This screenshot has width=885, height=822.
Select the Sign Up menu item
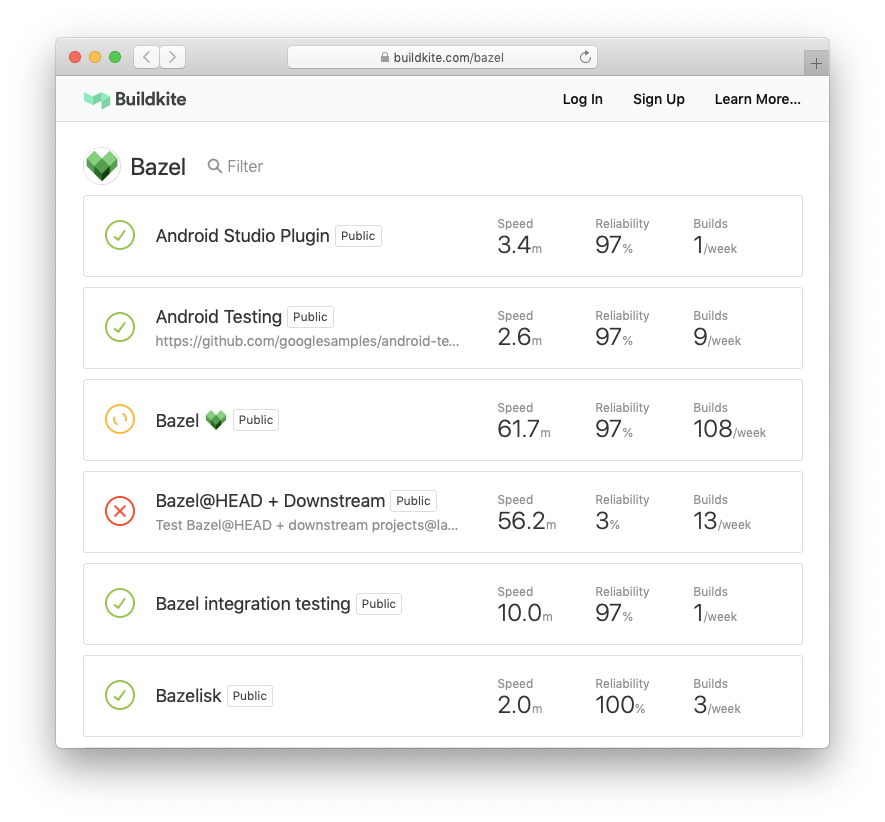(658, 99)
